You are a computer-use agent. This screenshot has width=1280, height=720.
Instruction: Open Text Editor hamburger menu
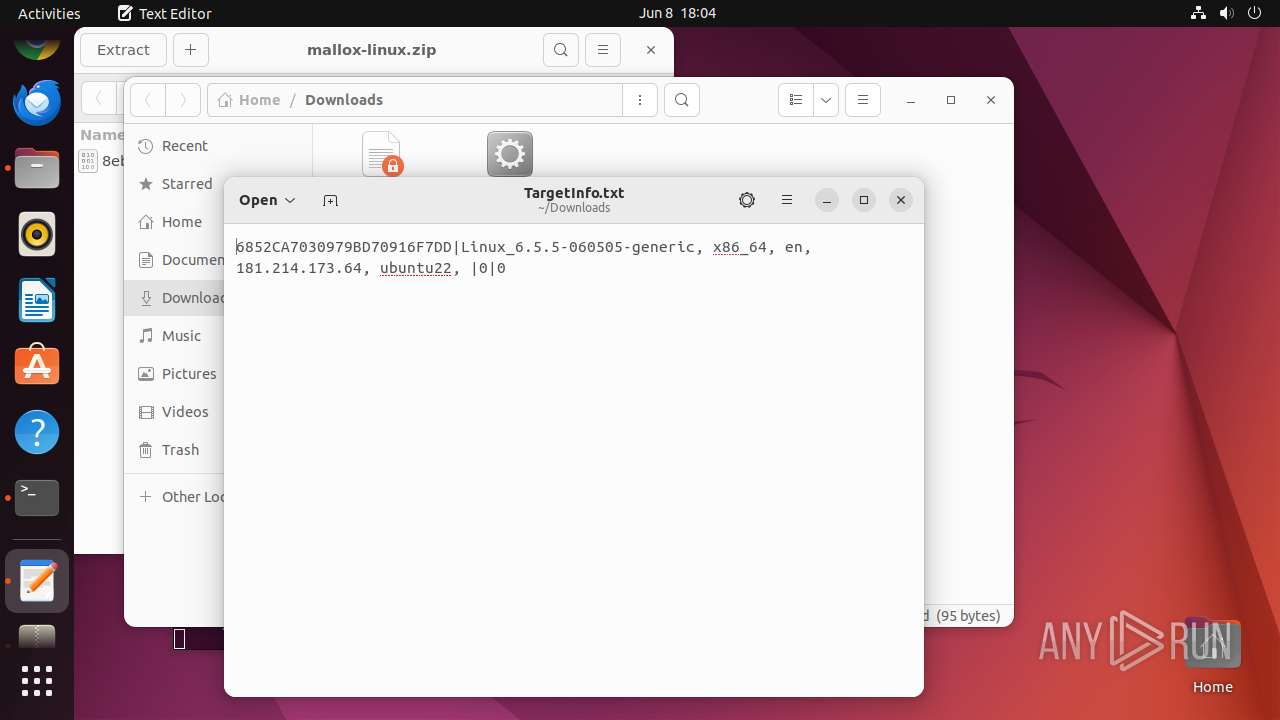(787, 200)
